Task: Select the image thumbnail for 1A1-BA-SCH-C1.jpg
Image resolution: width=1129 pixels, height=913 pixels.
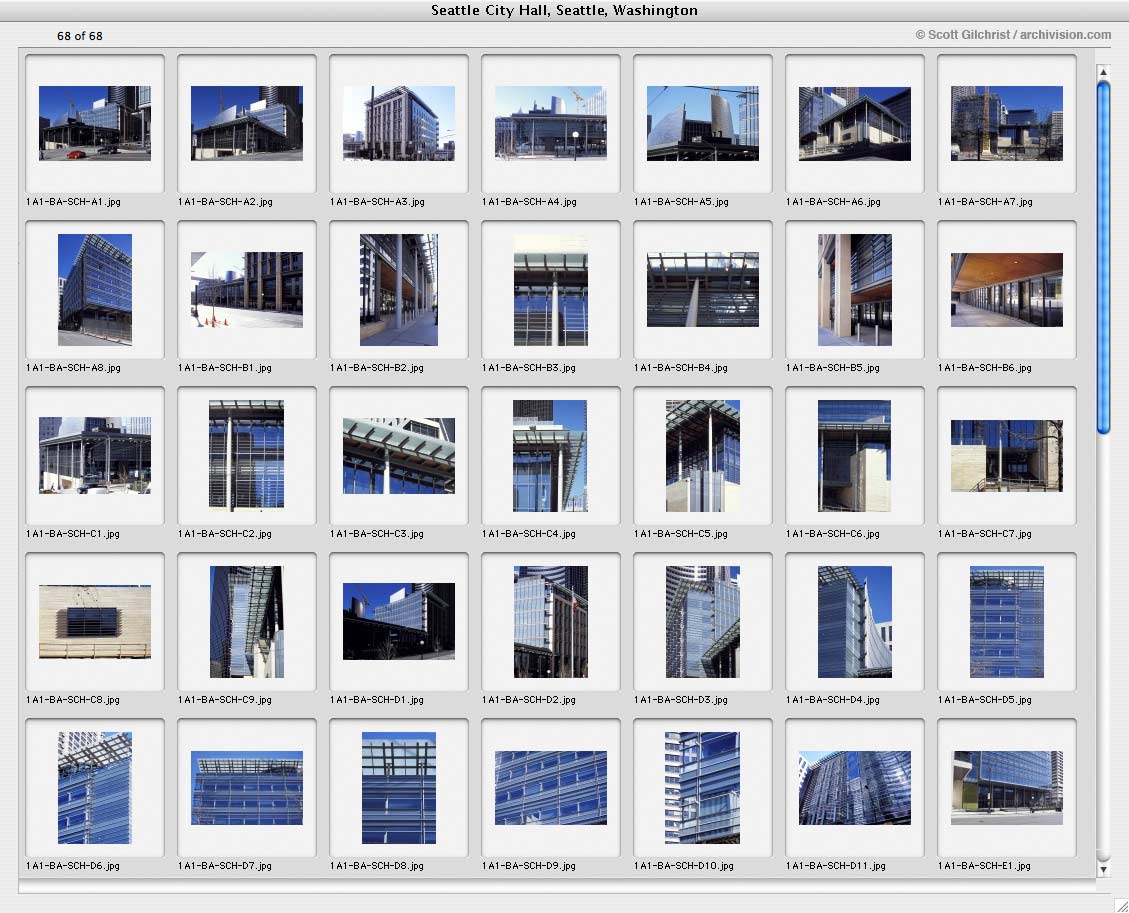Action: pos(95,455)
